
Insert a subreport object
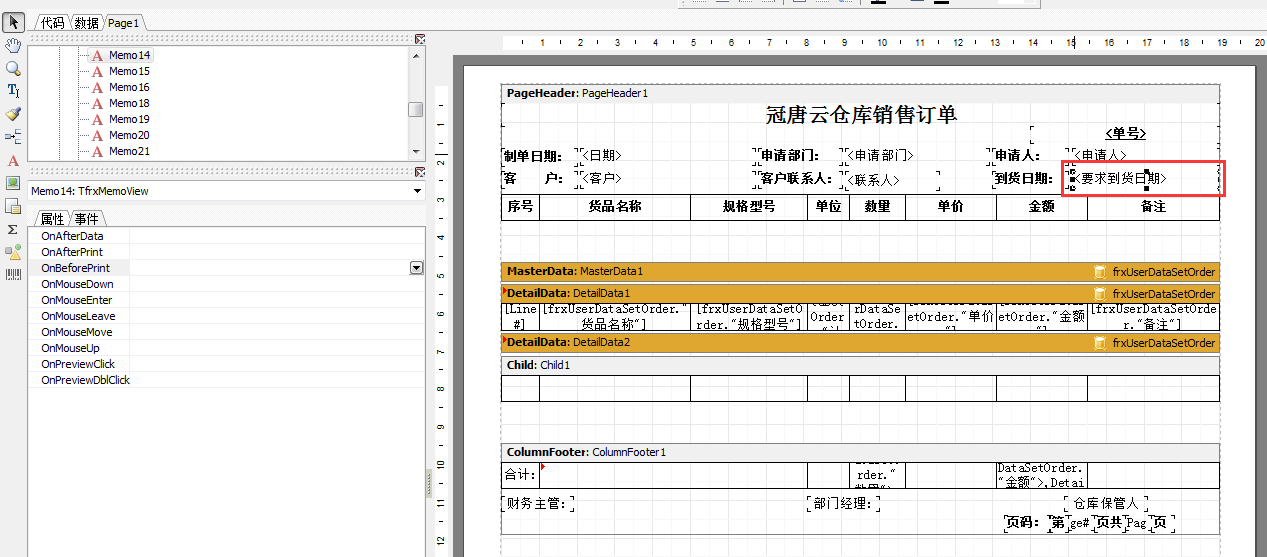pyautogui.click(x=13, y=206)
